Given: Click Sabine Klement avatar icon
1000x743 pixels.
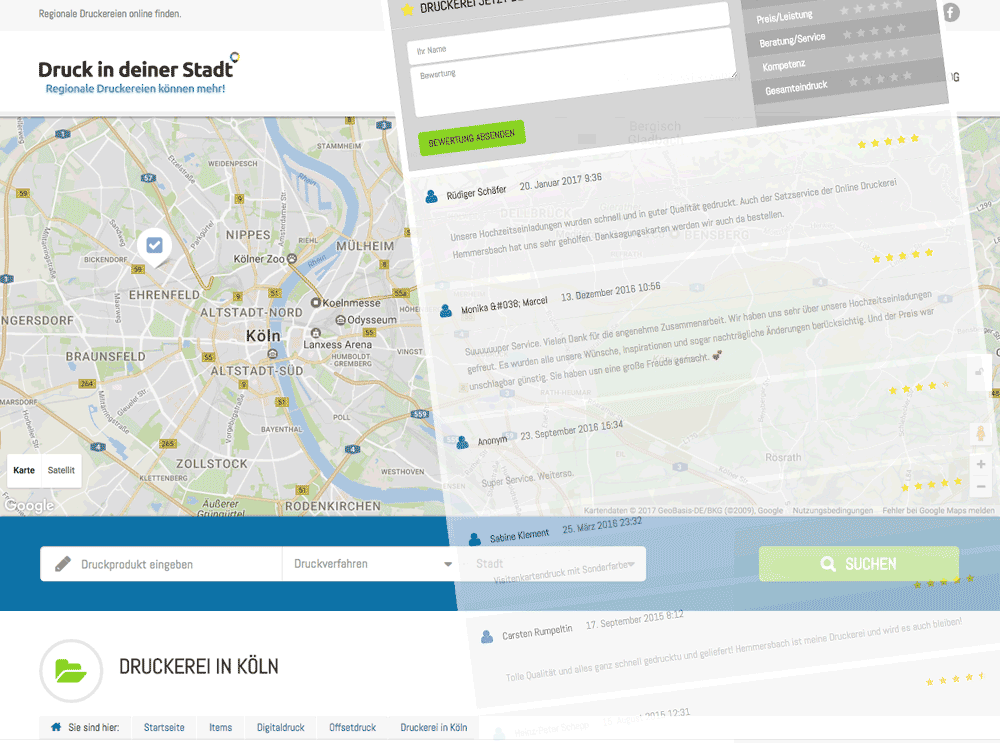Looking at the screenshot, I should click(475, 540).
